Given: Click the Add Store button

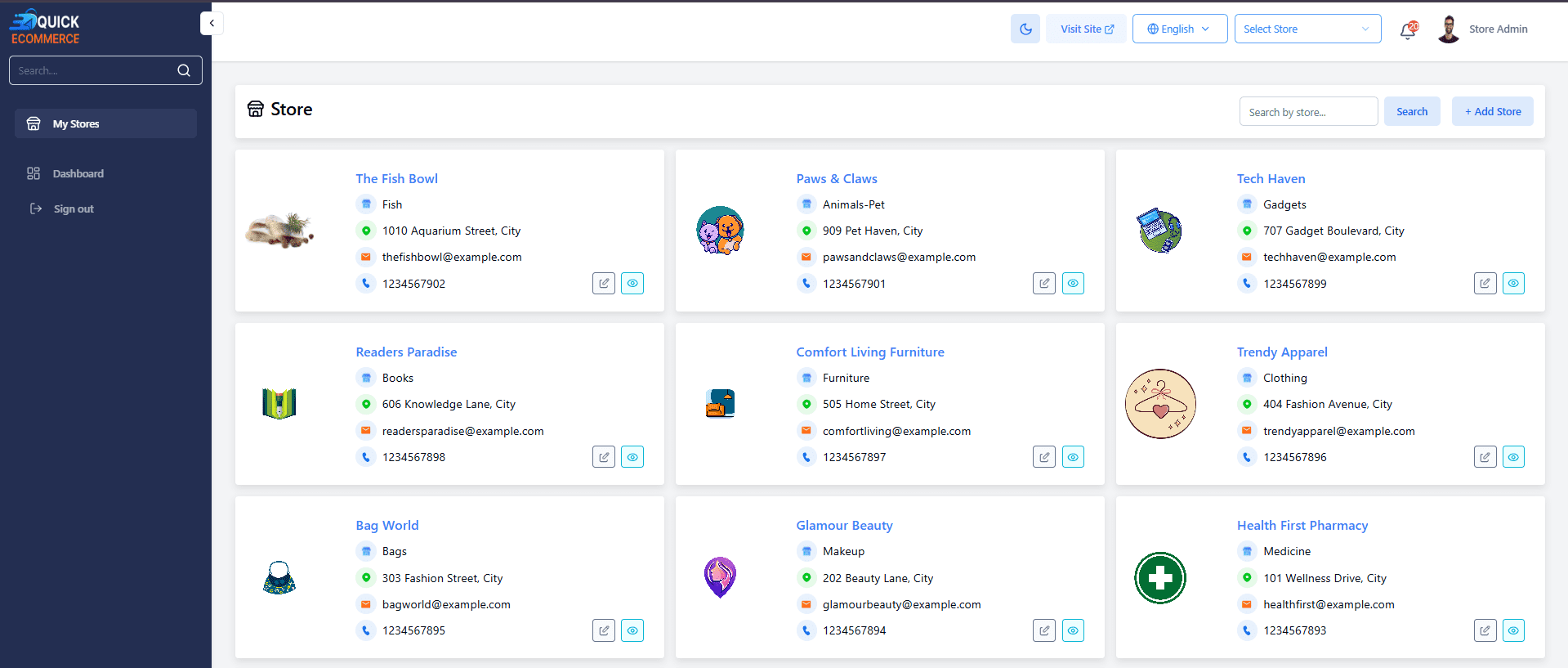Looking at the screenshot, I should tap(1492, 111).
